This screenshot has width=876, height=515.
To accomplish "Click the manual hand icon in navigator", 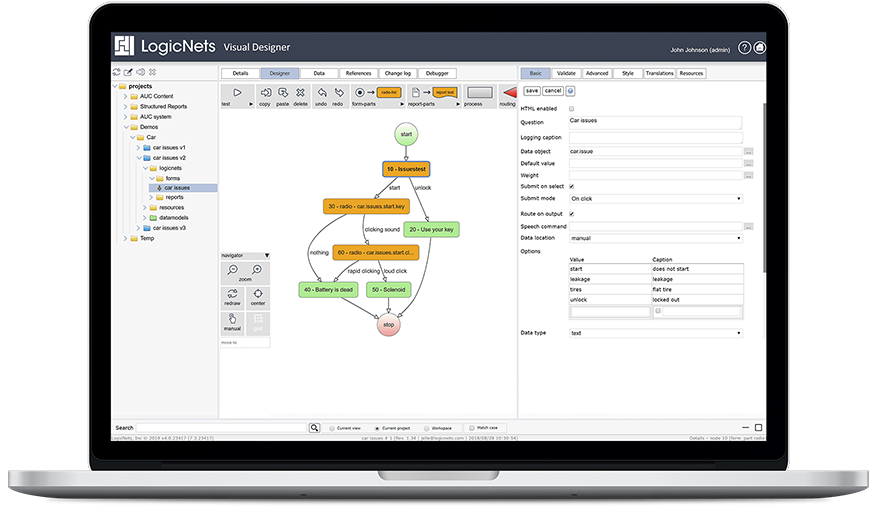I will [x=232, y=318].
